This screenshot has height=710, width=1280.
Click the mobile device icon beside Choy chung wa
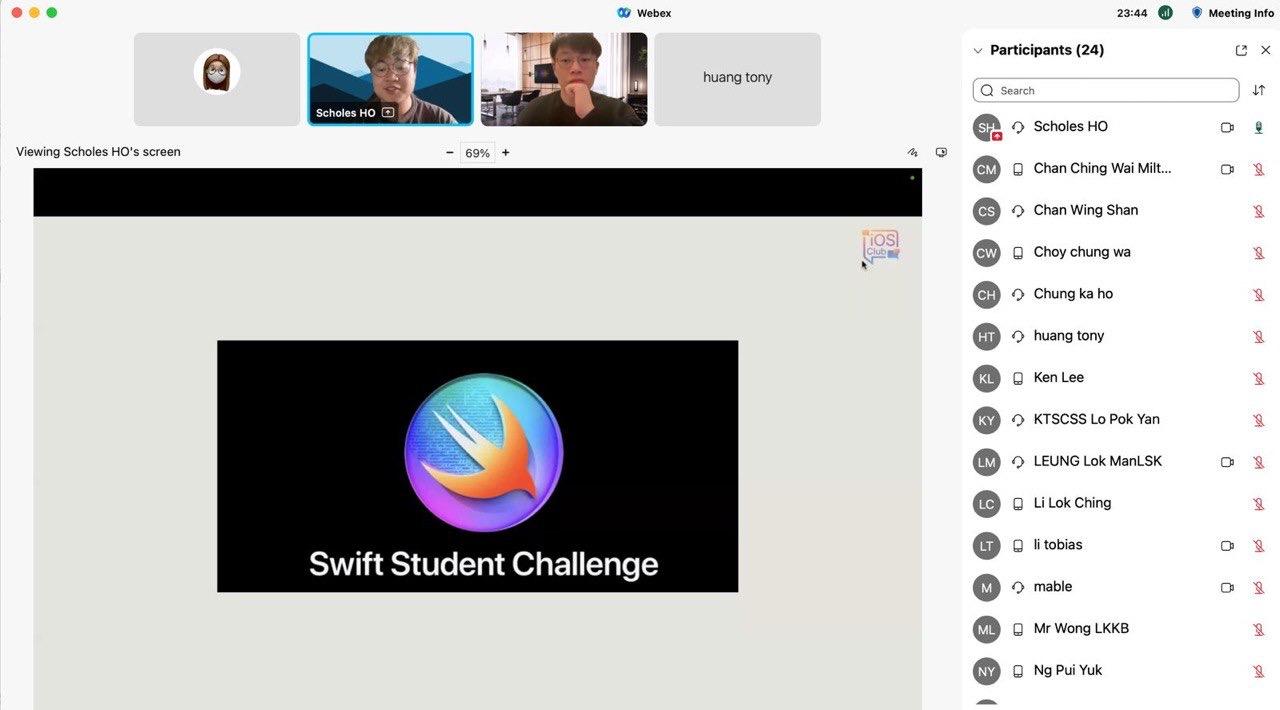click(1017, 253)
